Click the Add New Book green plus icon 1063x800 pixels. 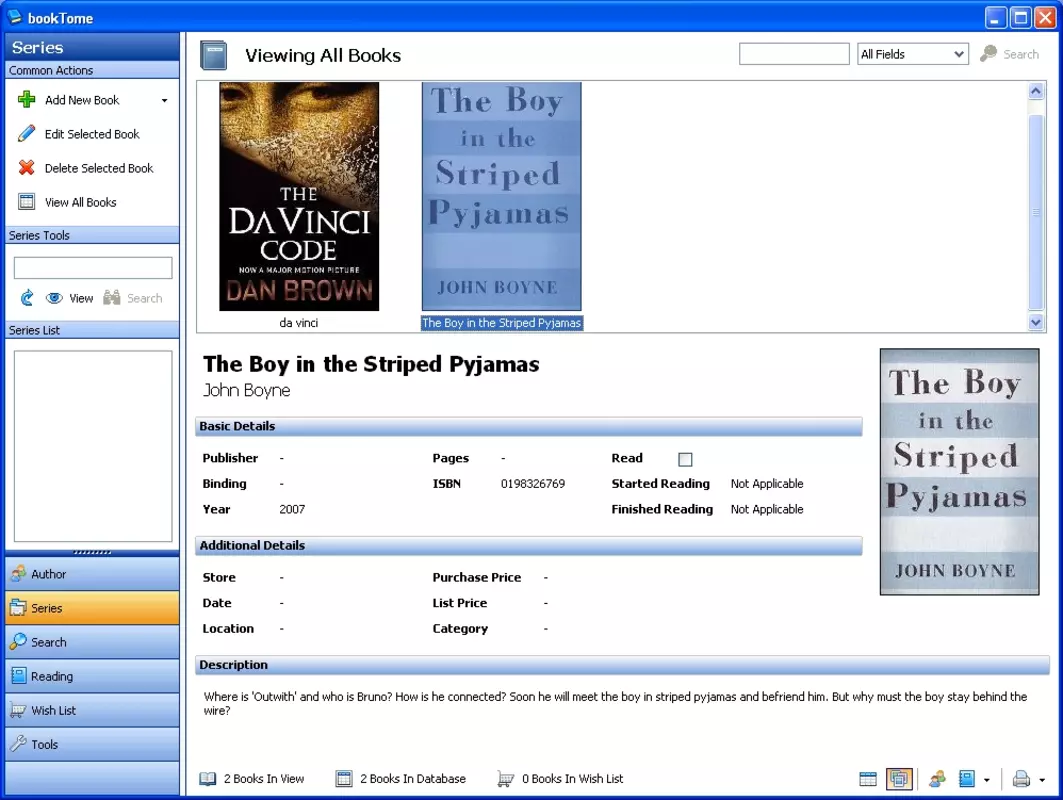coord(26,100)
